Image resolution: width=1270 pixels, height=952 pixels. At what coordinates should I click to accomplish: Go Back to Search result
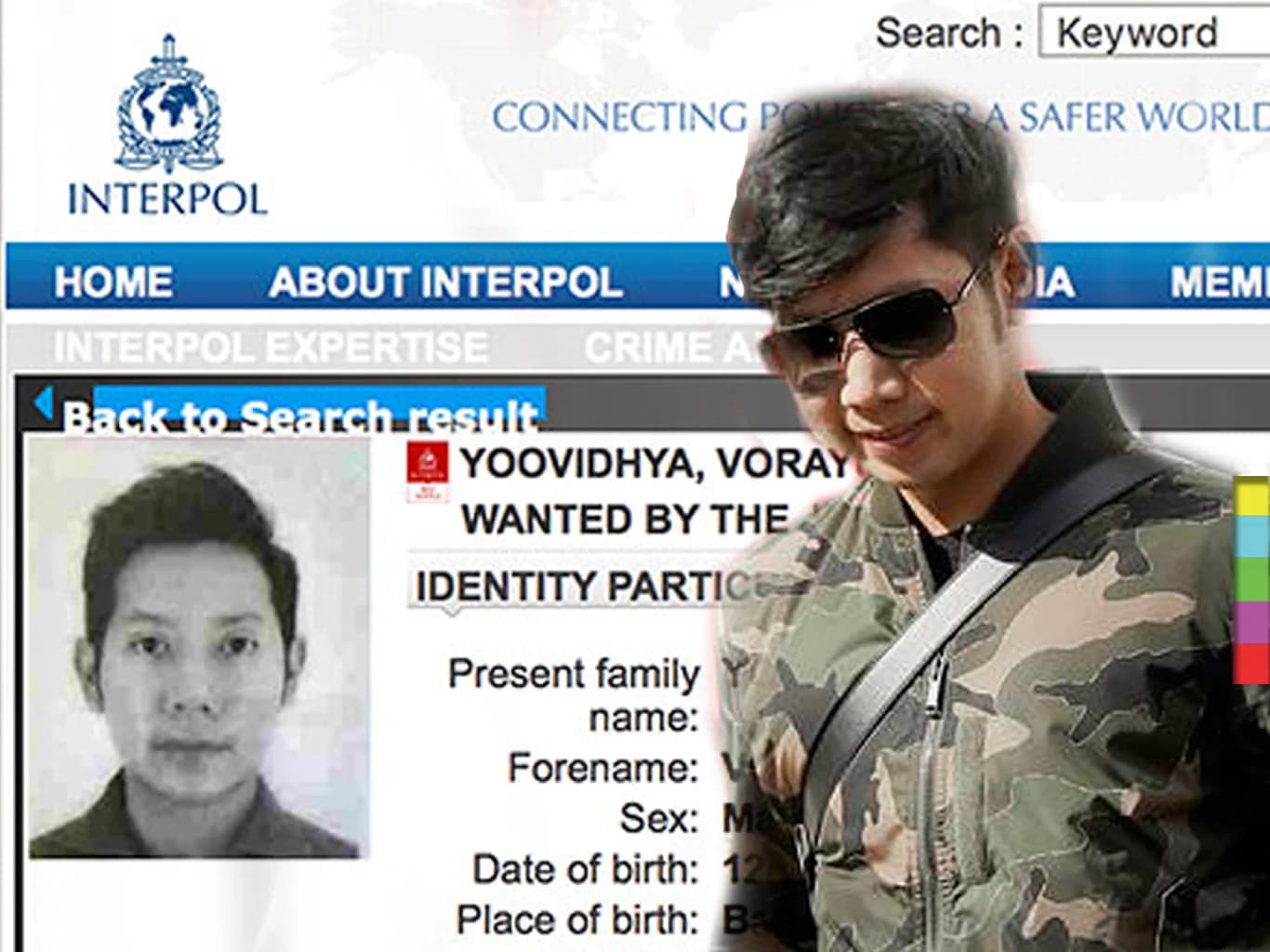coord(299,416)
